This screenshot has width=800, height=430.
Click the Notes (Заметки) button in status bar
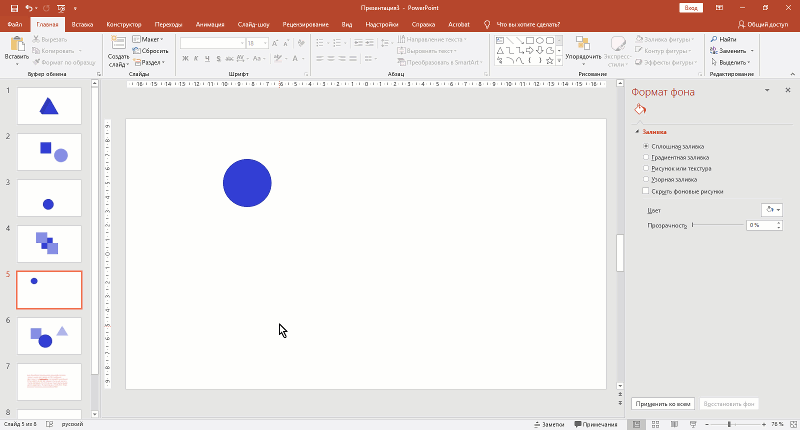pos(549,424)
